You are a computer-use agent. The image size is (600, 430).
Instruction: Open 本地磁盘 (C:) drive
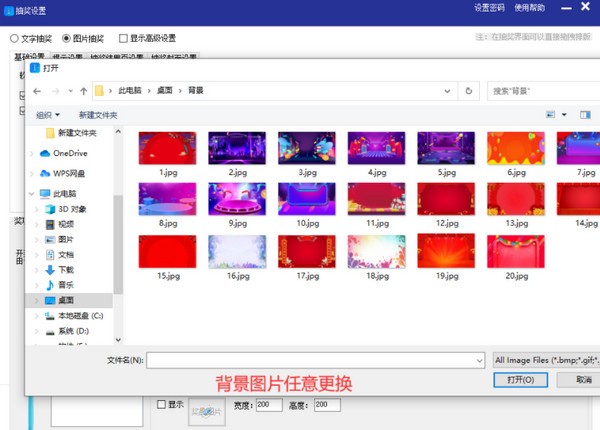(x=80, y=315)
